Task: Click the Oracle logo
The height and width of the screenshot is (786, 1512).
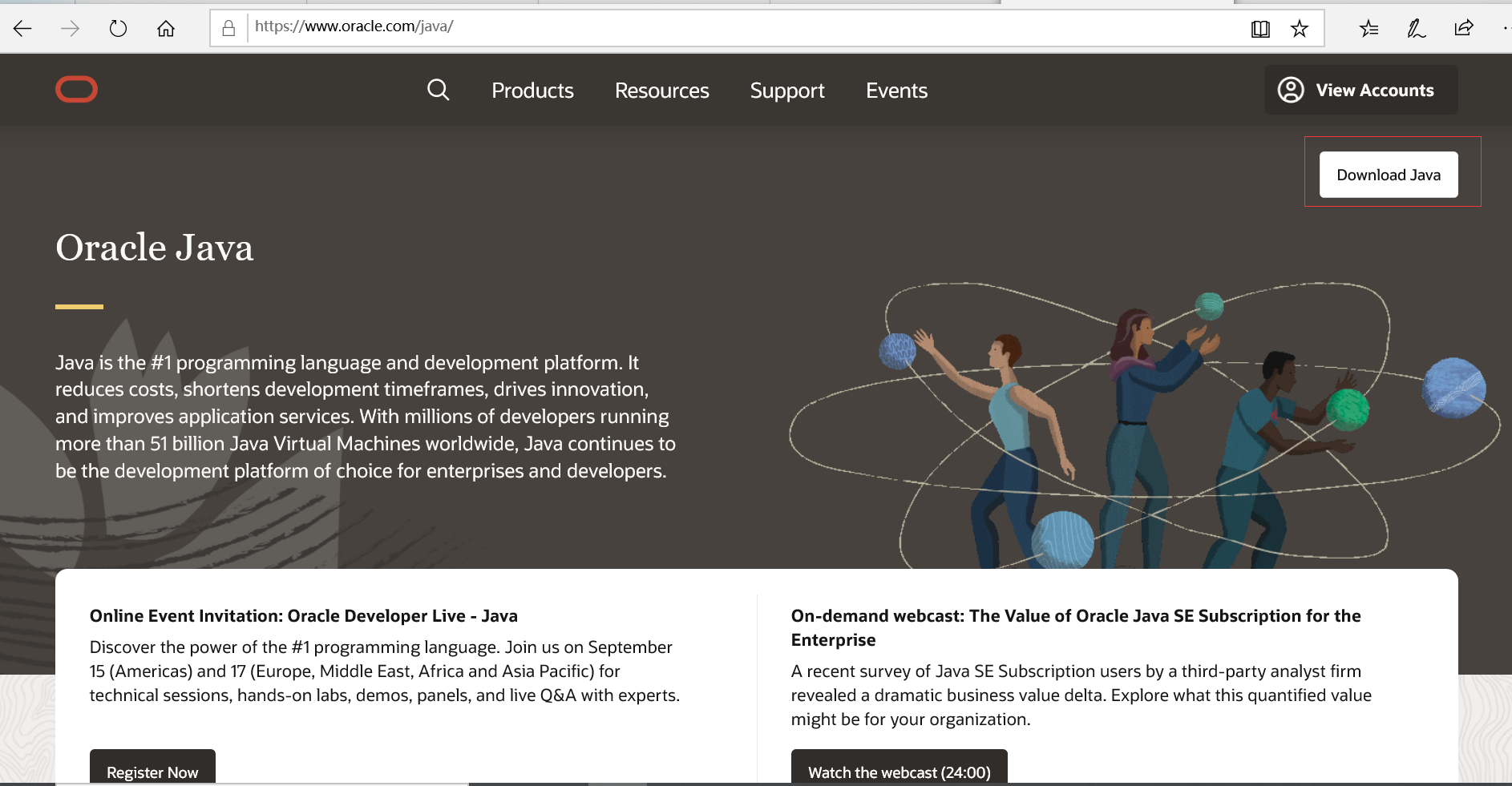Action: (77, 90)
